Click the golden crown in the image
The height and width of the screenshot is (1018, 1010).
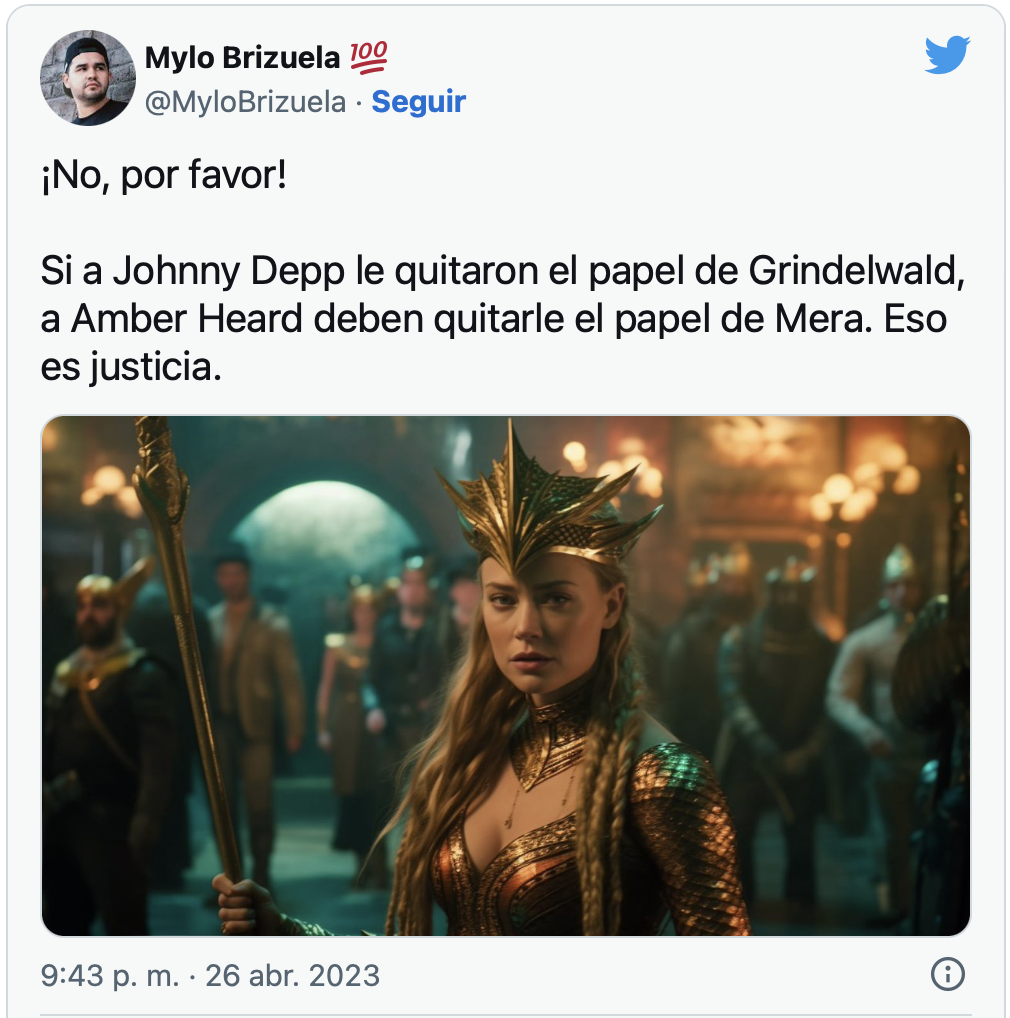(x=545, y=501)
